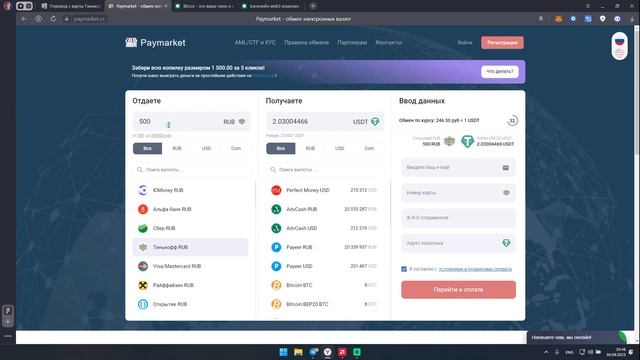Viewport: 640px width, 360px height.
Task: Go back in the browser
Action: (24, 19)
